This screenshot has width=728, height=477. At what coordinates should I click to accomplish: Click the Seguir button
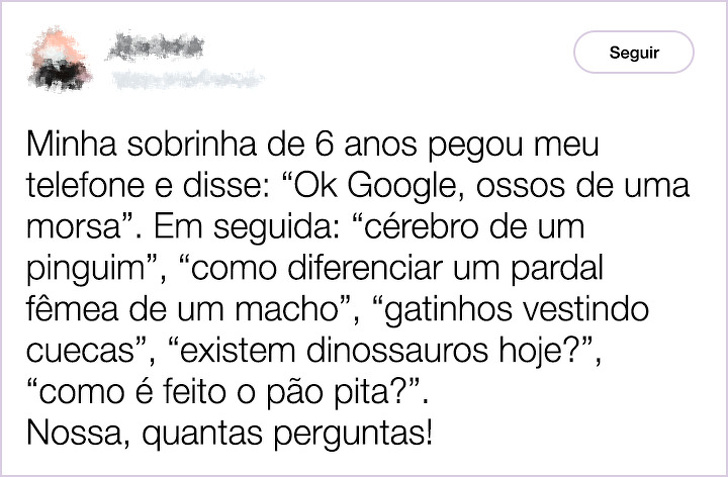(x=633, y=52)
